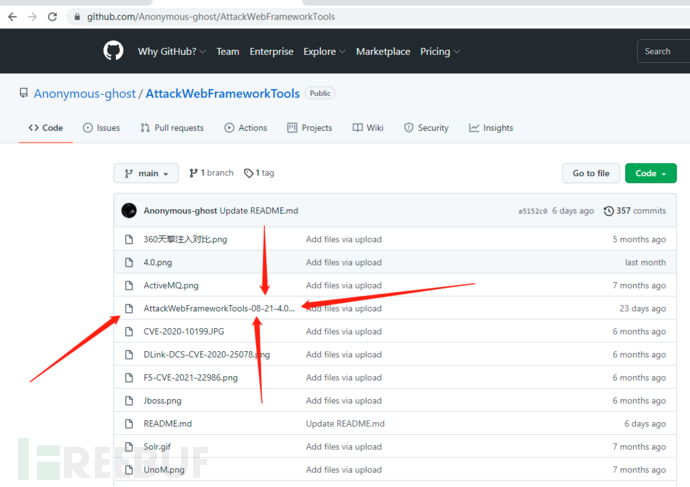Open the Insights tab
Screen dimensions: 690x487
click(491, 128)
